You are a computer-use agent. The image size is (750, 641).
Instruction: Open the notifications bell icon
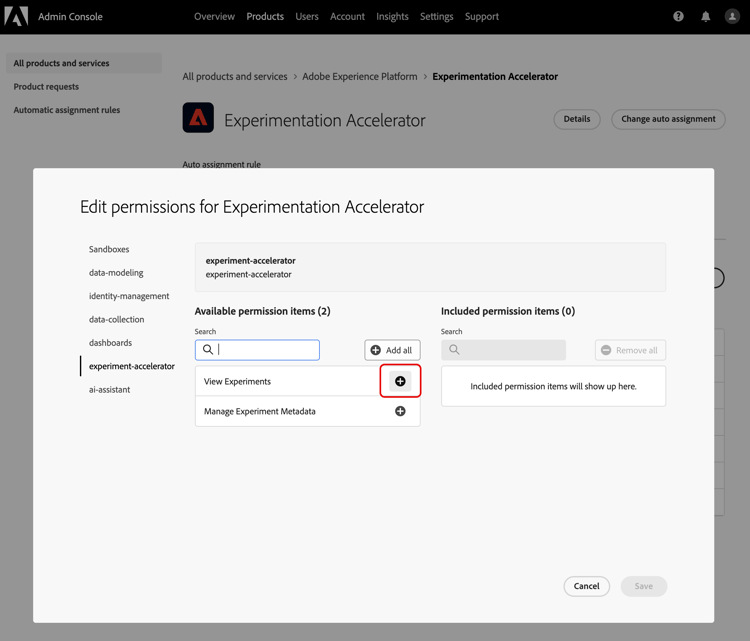[x=706, y=16]
